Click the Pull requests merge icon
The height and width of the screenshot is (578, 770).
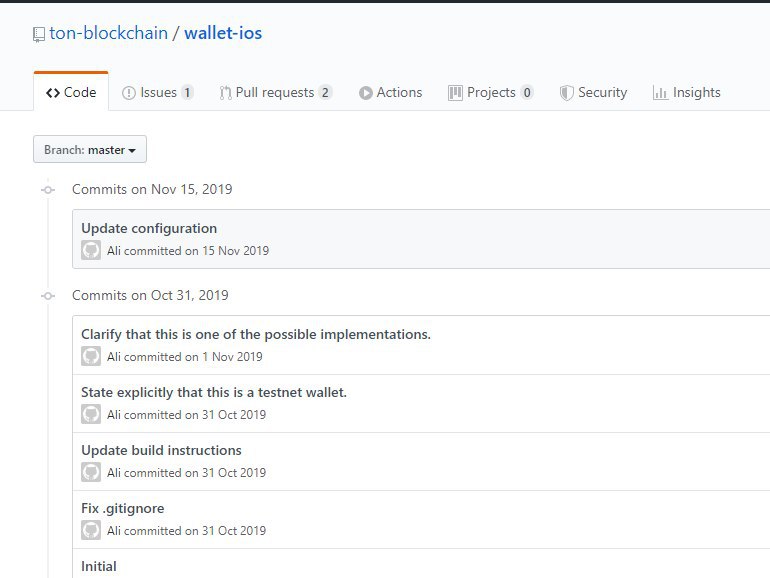[225, 93]
